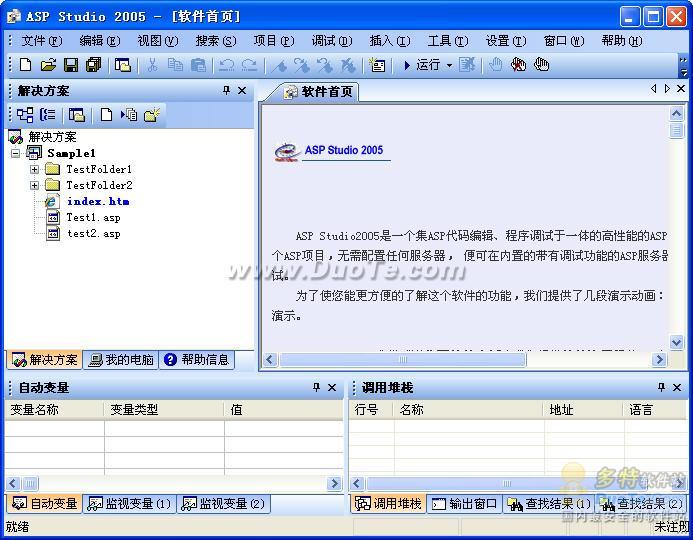Click the tree structure view icon in solution toolbar
693x540 pixels.
click(x=25, y=115)
